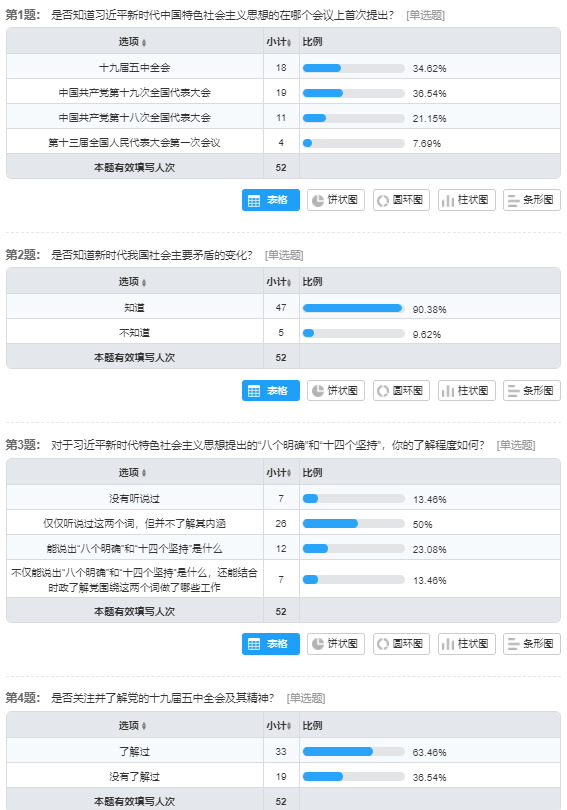
Task: Open question 2 donut chart (圆环图)
Action: [x=401, y=391]
